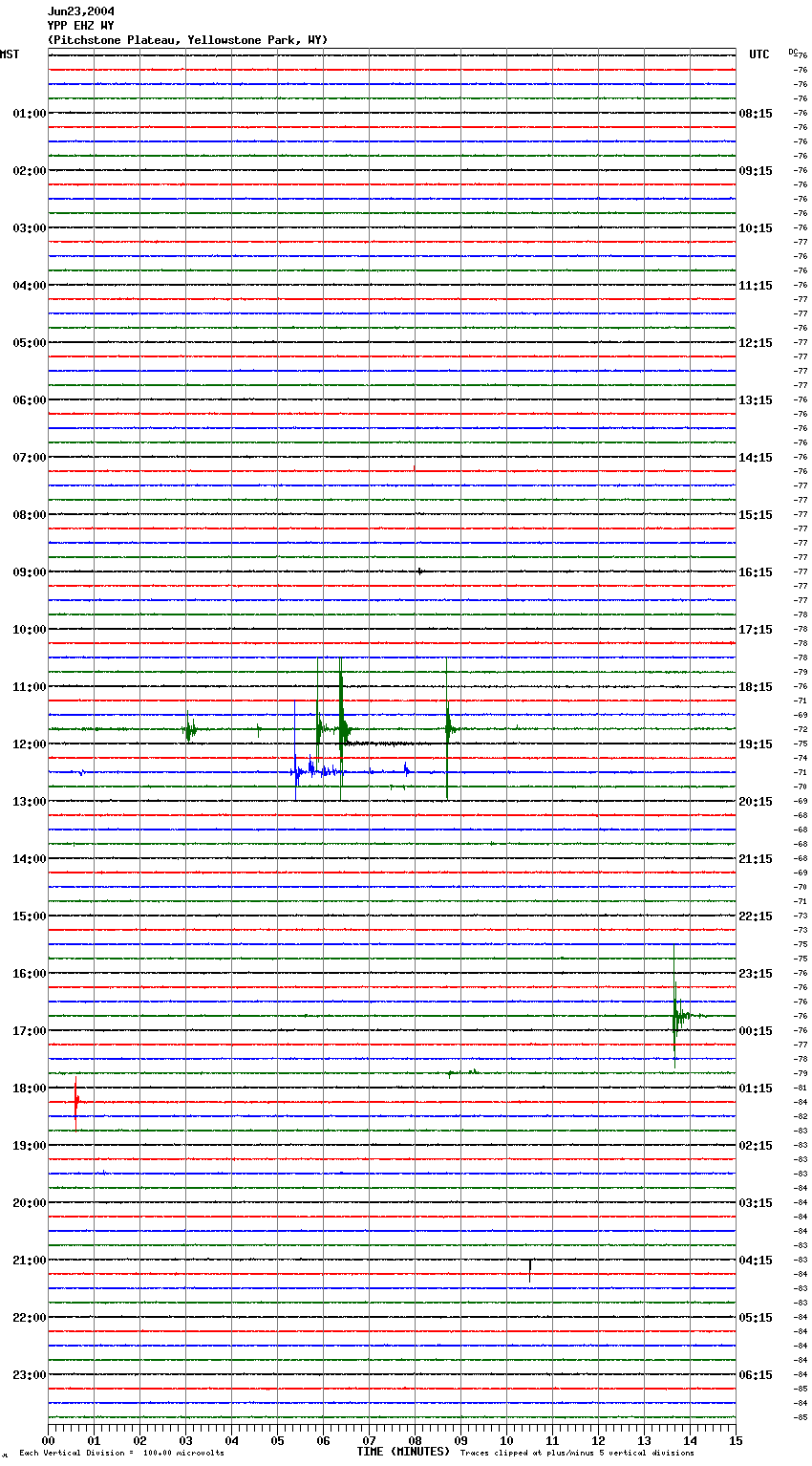Select the 14:00 MST row label

29,858
